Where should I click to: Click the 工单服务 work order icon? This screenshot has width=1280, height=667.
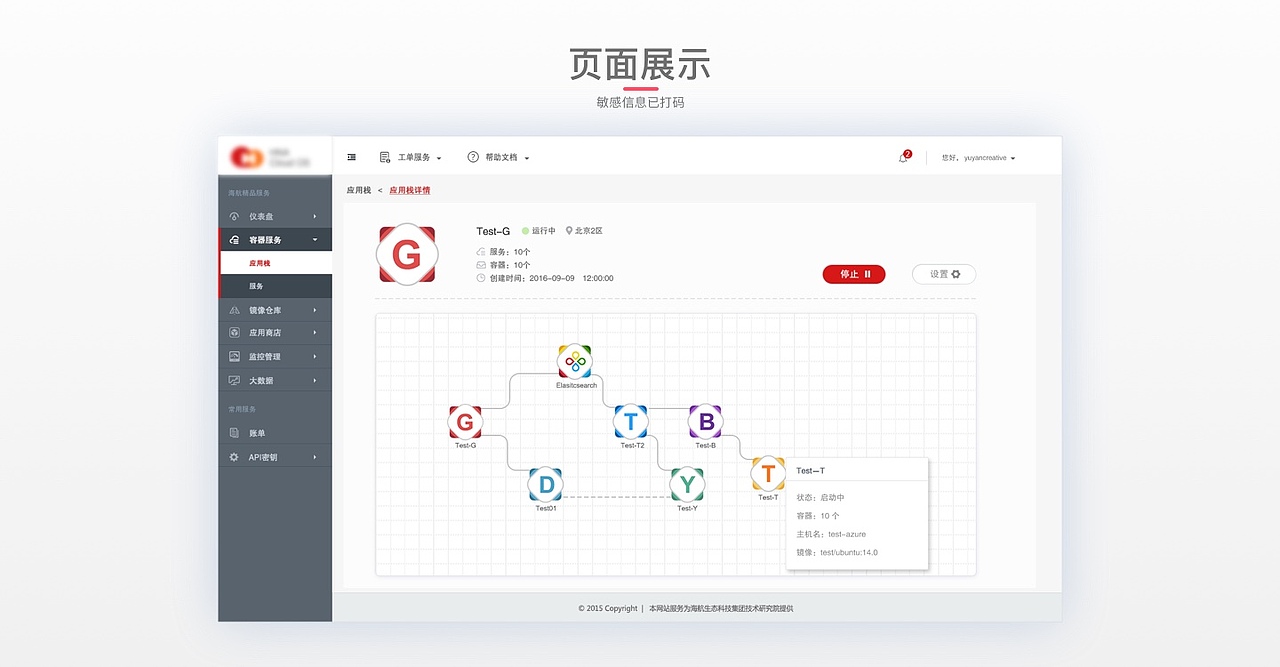click(385, 157)
